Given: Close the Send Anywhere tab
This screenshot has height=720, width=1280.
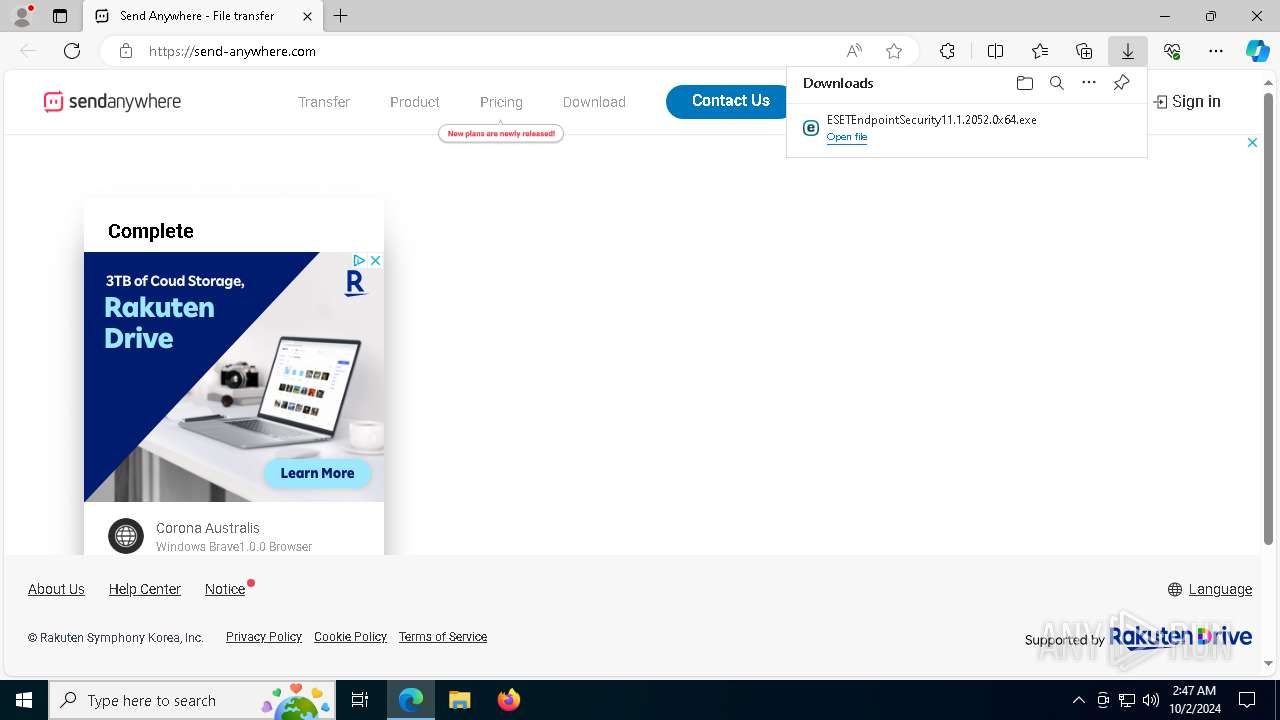Looking at the screenshot, I should [307, 16].
